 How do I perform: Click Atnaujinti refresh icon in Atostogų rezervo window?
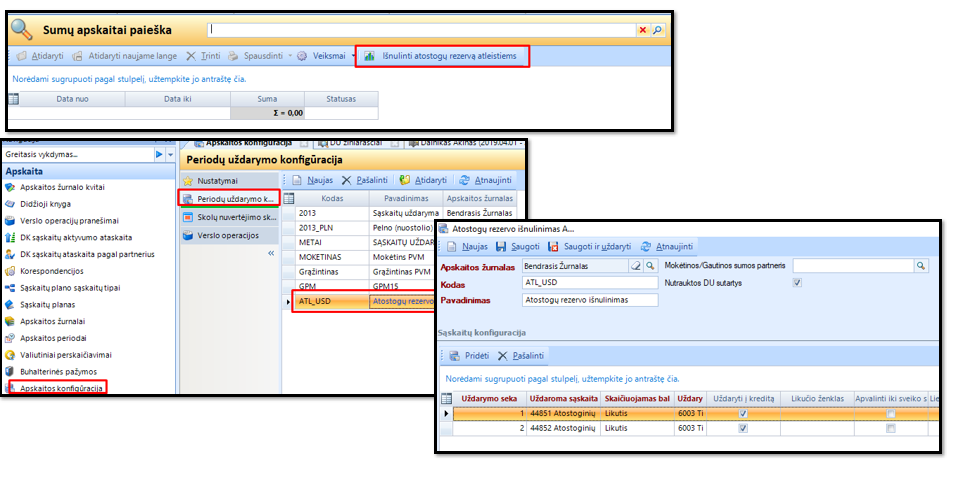(x=648, y=246)
